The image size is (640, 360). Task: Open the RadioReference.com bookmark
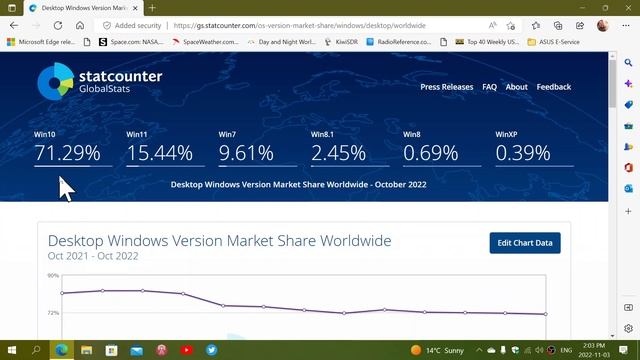(398, 42)
